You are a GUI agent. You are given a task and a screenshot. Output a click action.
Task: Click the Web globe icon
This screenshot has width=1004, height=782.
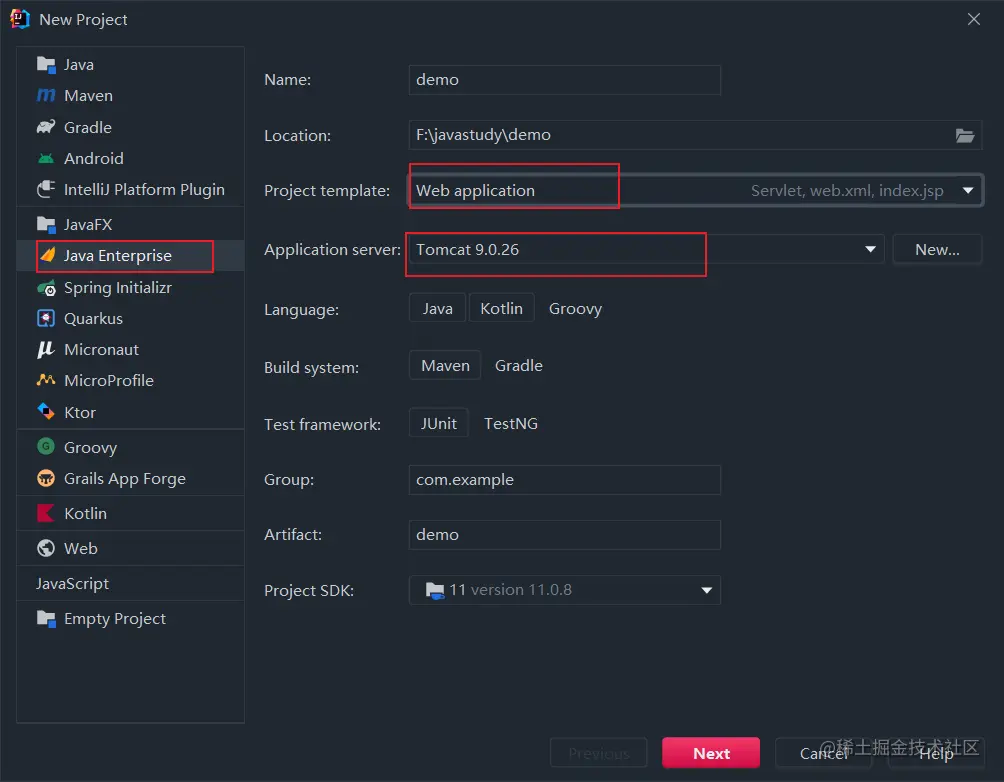[x=46, y=548]
